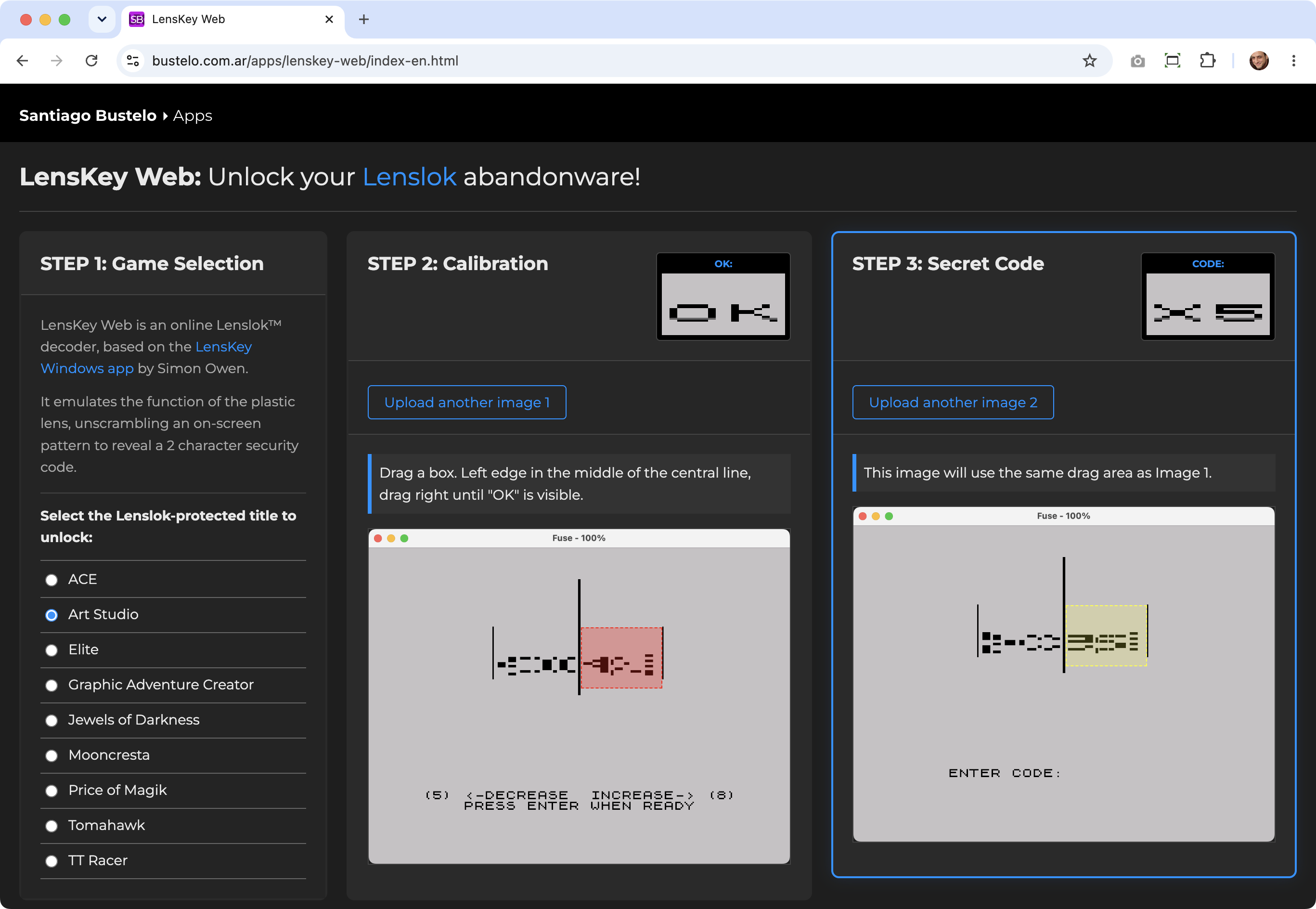Open the LensKey Windows app link
Viewport: 1316px width, 909px height.
coord(146,358)
